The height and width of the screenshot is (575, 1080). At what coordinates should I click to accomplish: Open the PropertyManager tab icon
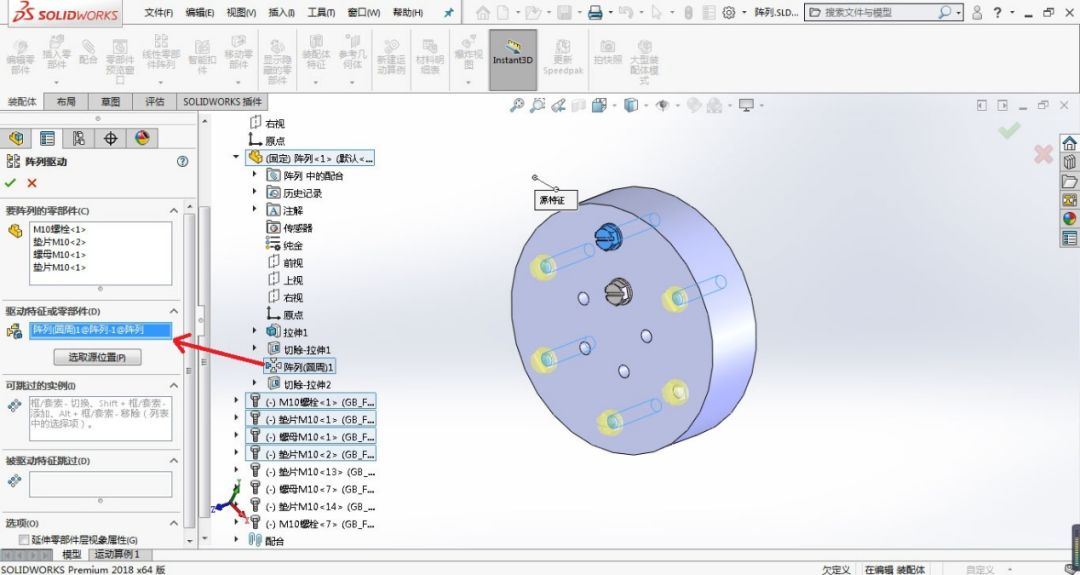point(47,138)
